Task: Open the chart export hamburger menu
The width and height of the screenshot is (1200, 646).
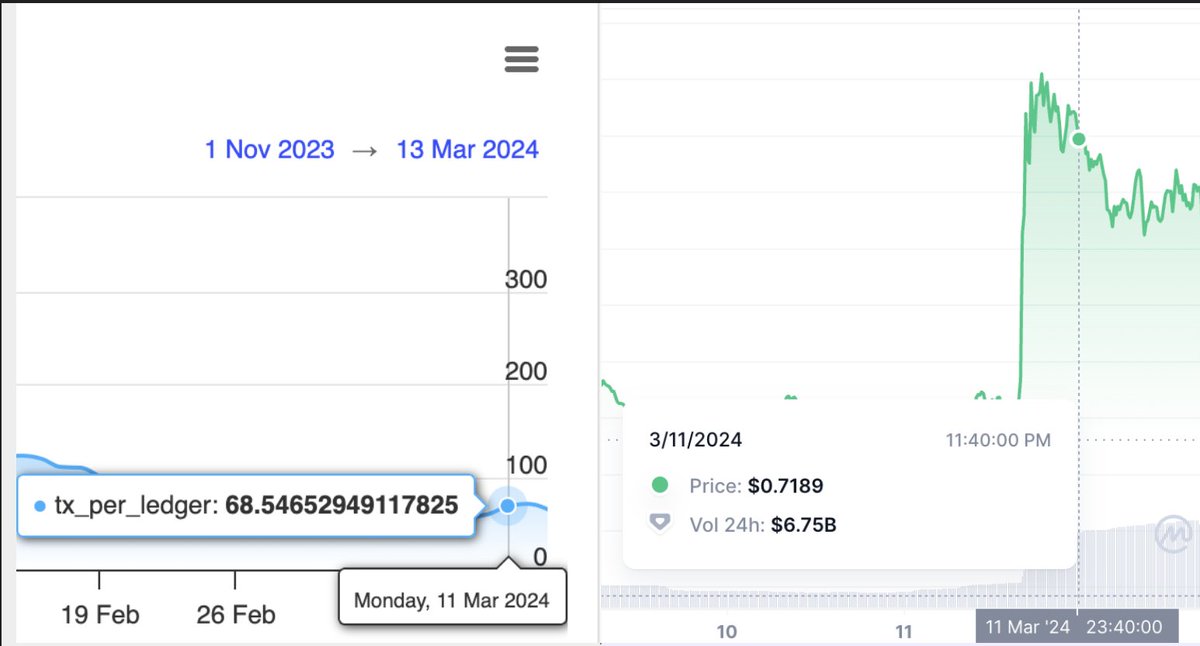Action: [521, 60]
